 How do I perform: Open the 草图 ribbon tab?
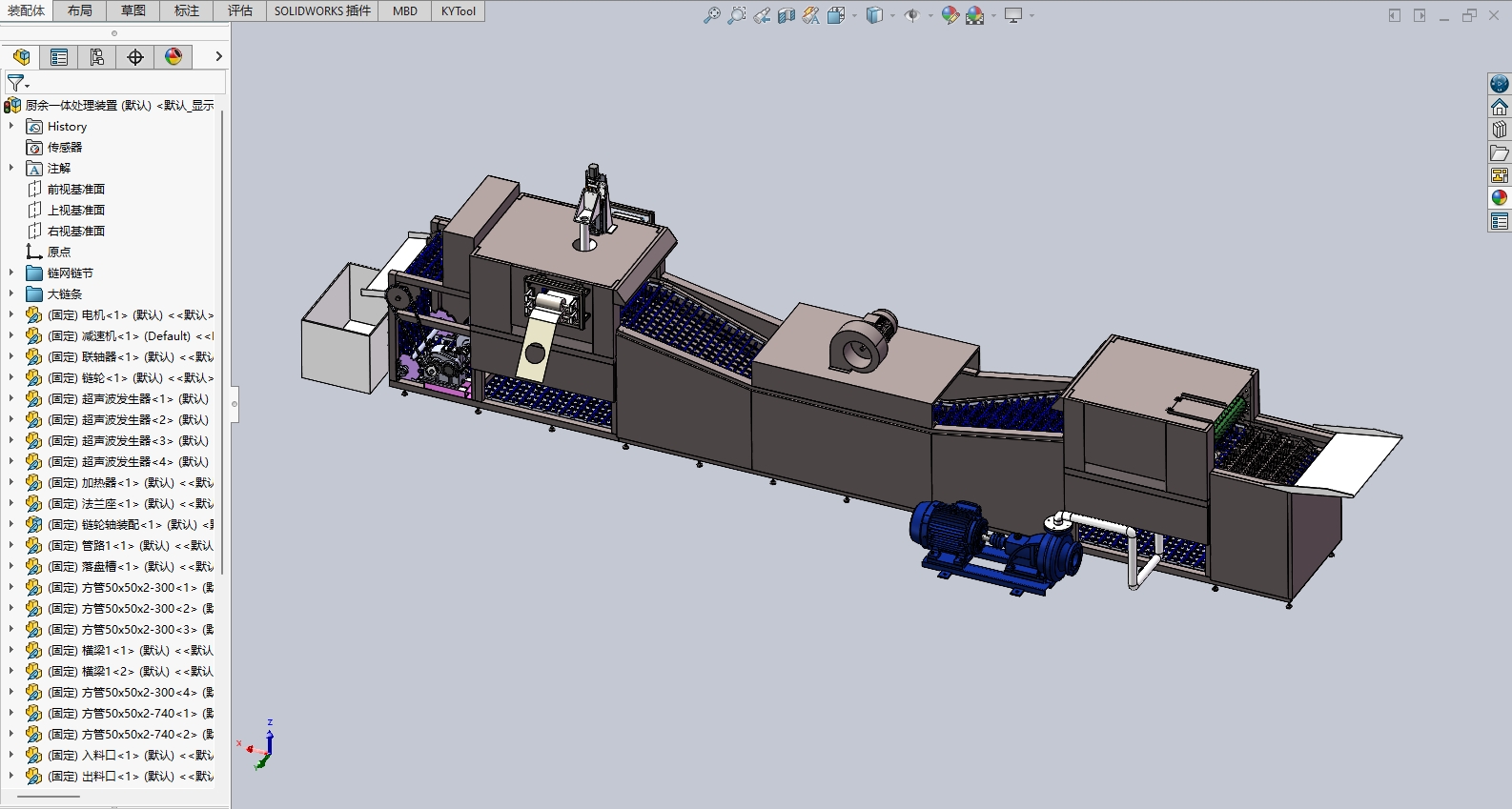[x=133, y=10]
